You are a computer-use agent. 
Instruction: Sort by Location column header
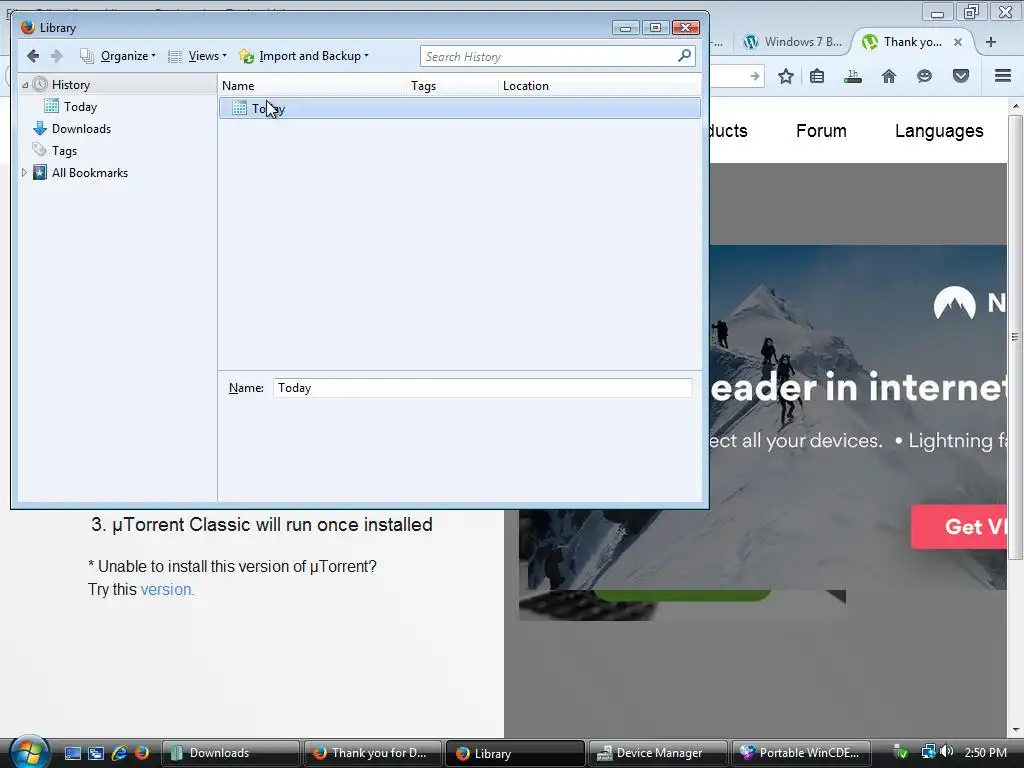tap(600, 86)
